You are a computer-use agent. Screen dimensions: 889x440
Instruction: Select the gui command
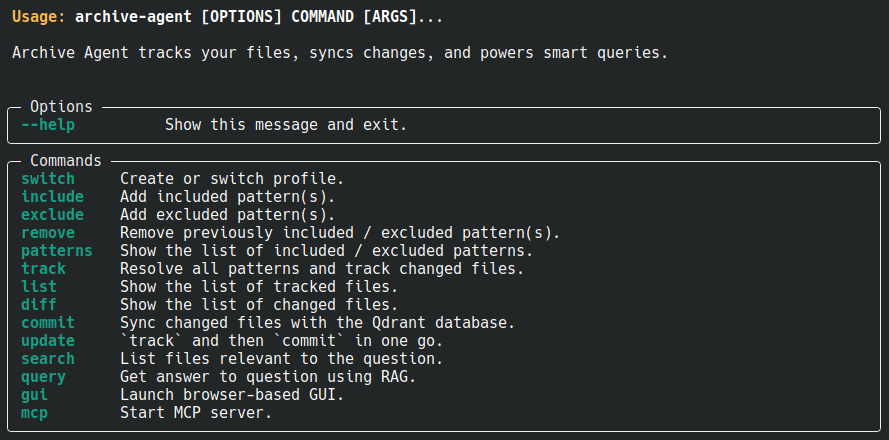[34, 395]
